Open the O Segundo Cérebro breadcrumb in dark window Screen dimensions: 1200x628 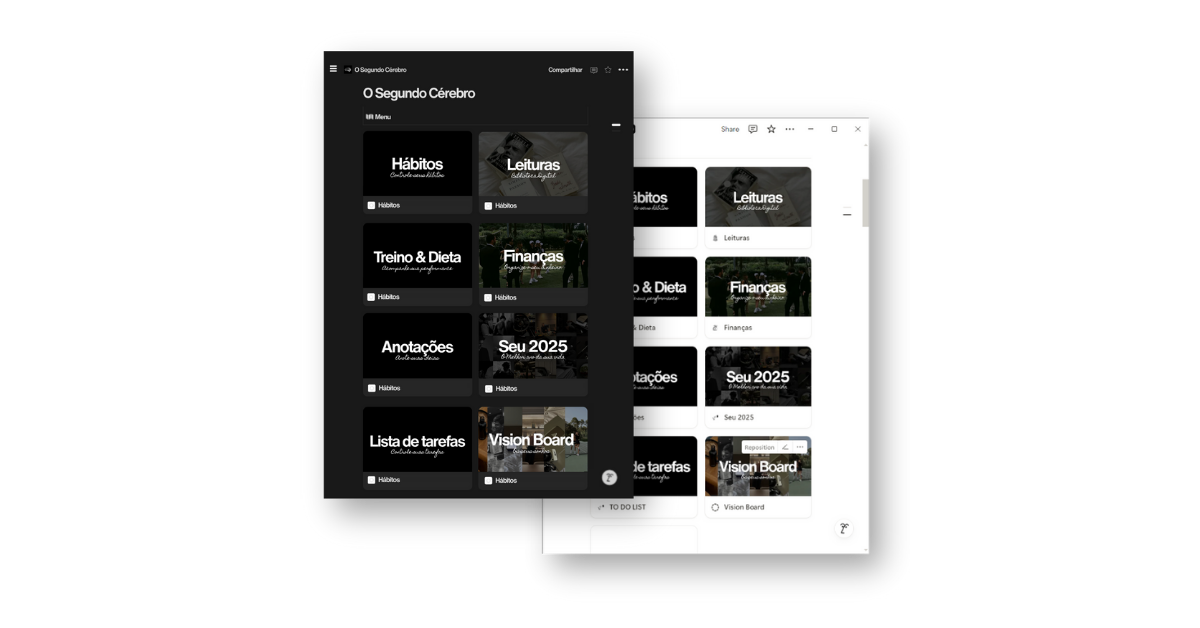[380, 70]
